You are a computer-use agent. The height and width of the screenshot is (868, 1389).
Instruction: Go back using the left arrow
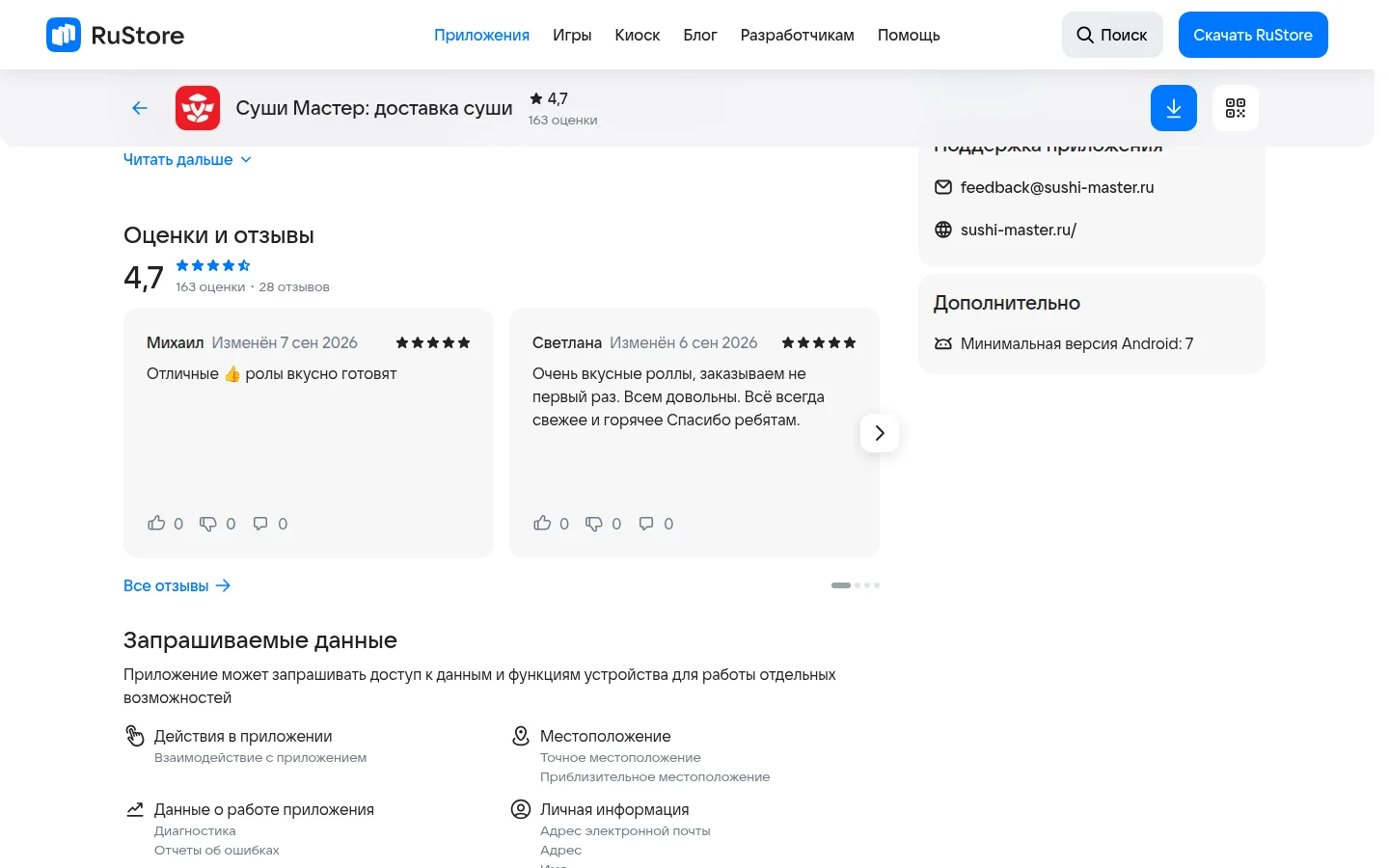140,108
